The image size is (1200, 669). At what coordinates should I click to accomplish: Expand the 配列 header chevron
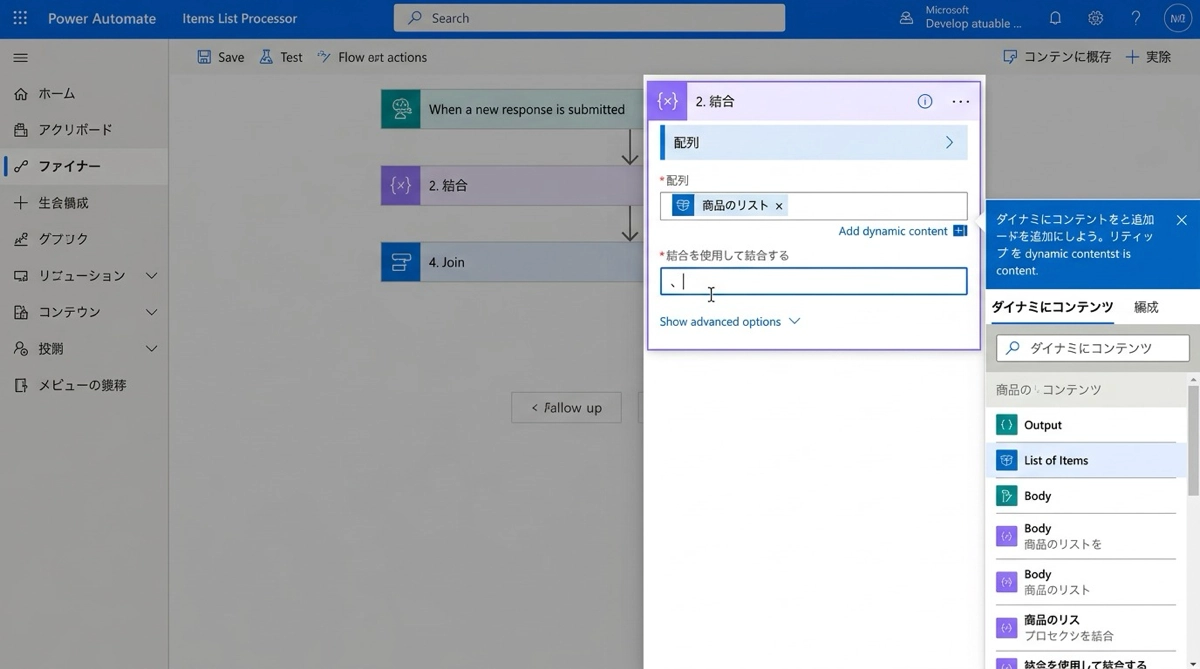click(x=949, y=143)
